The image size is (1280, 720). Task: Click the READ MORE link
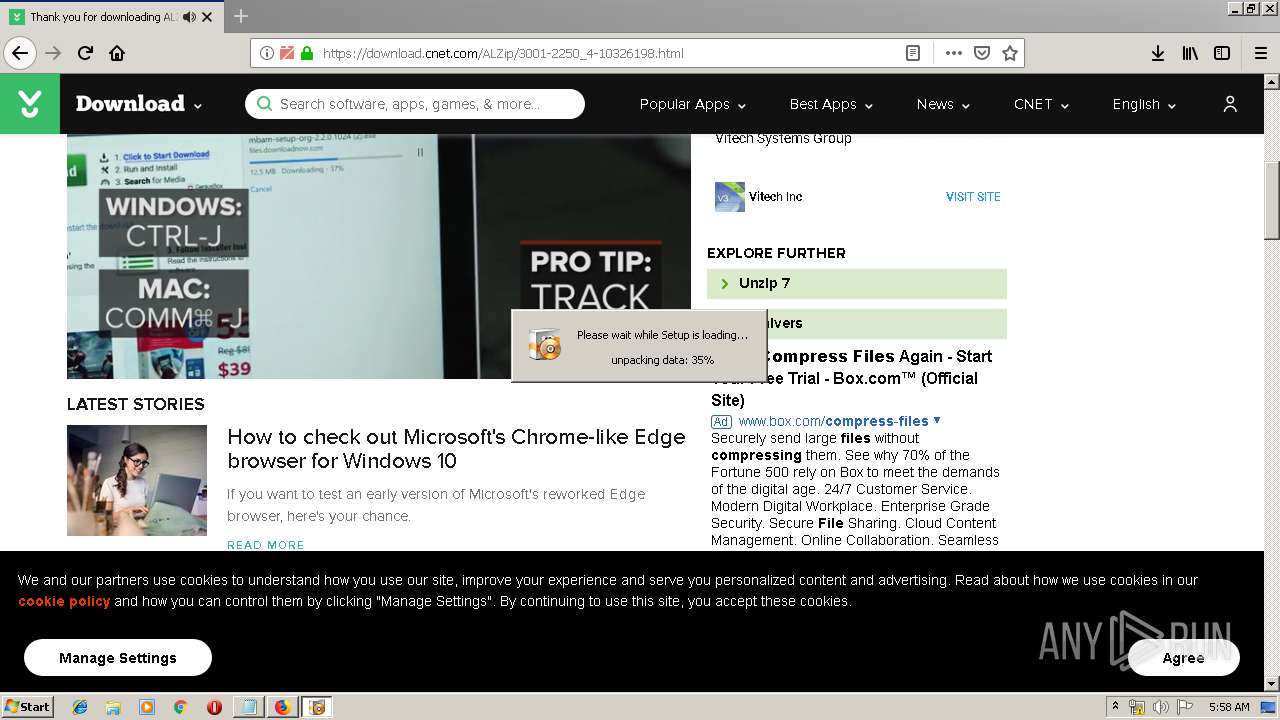click(266, 545)
